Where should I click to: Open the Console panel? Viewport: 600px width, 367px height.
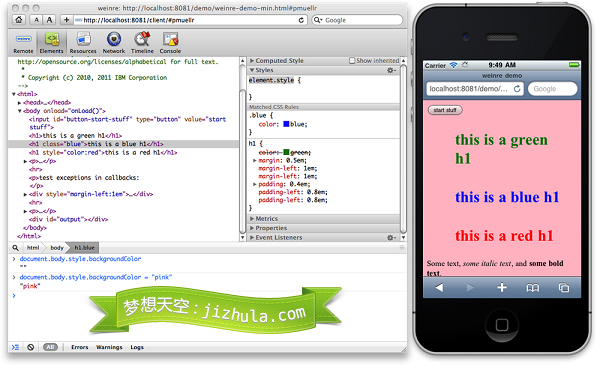point(170,42)
